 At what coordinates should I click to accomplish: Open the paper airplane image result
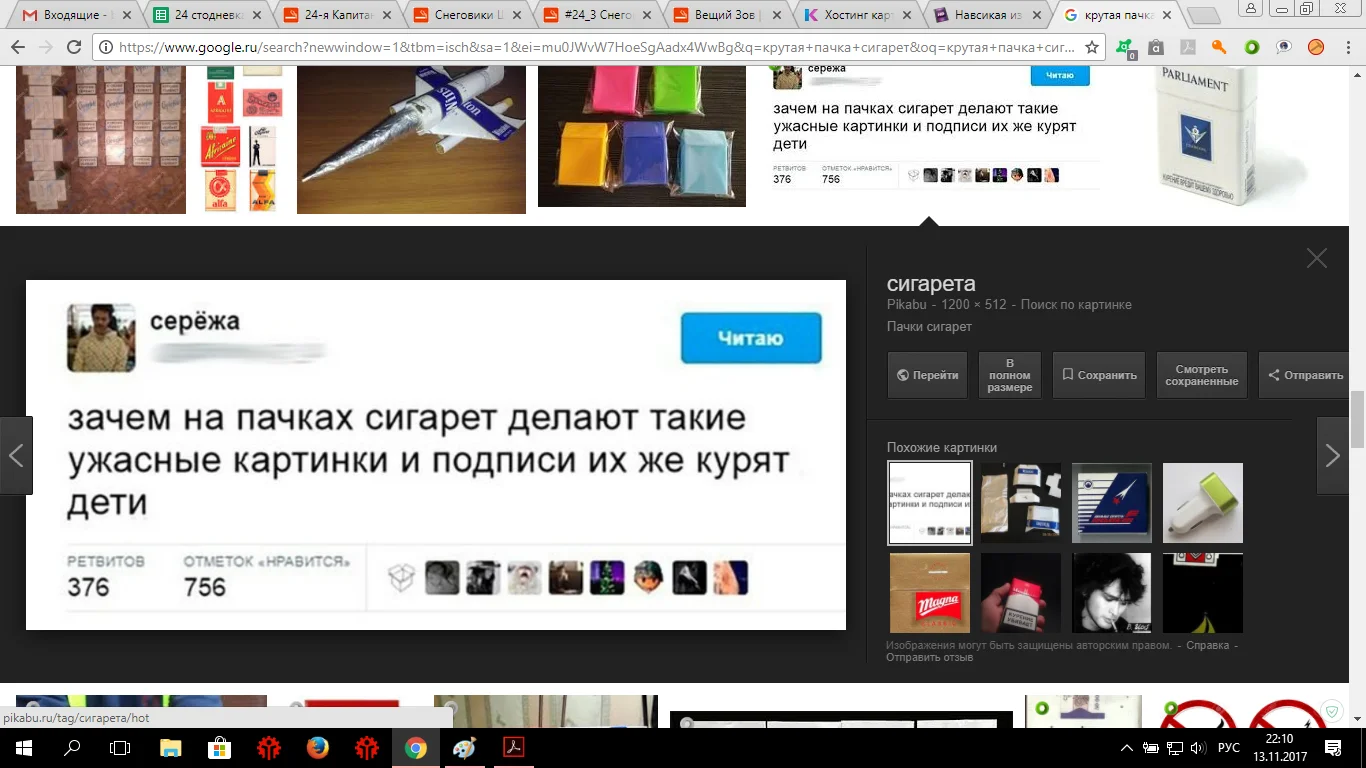click(411, 140)
